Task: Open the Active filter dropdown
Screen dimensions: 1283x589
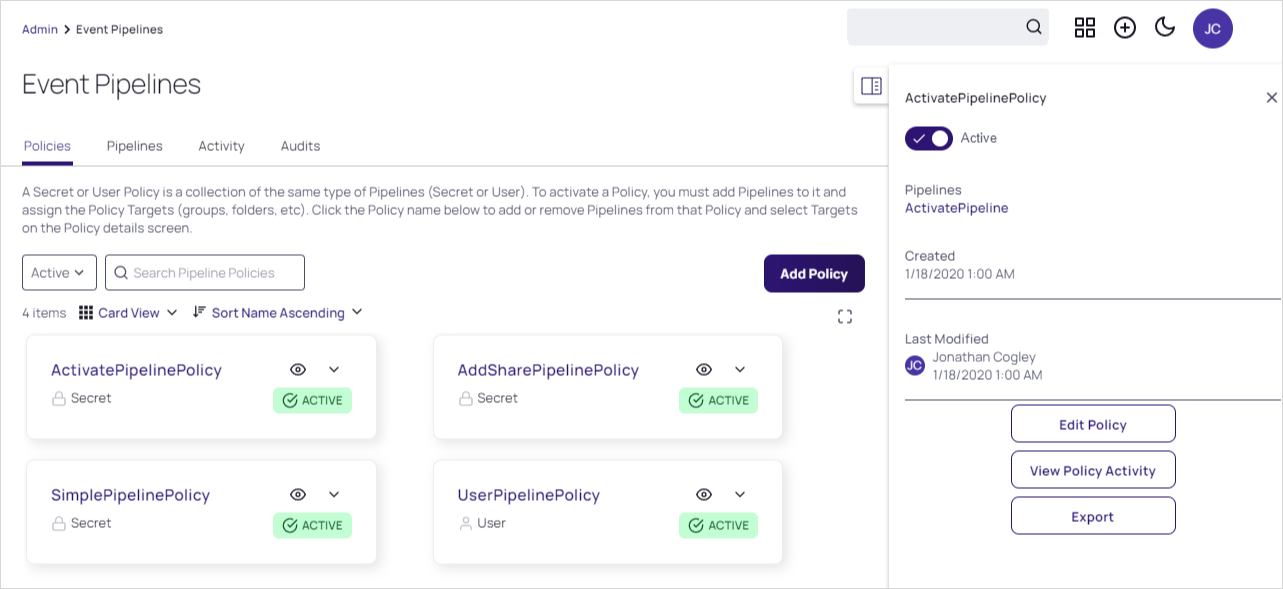Action: click(x=59, y=273)
